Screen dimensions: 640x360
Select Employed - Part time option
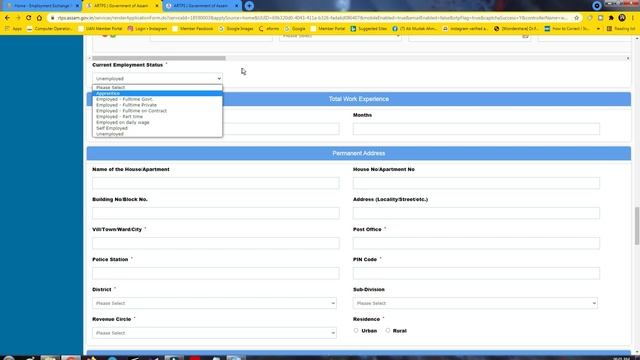pos(157,116)
